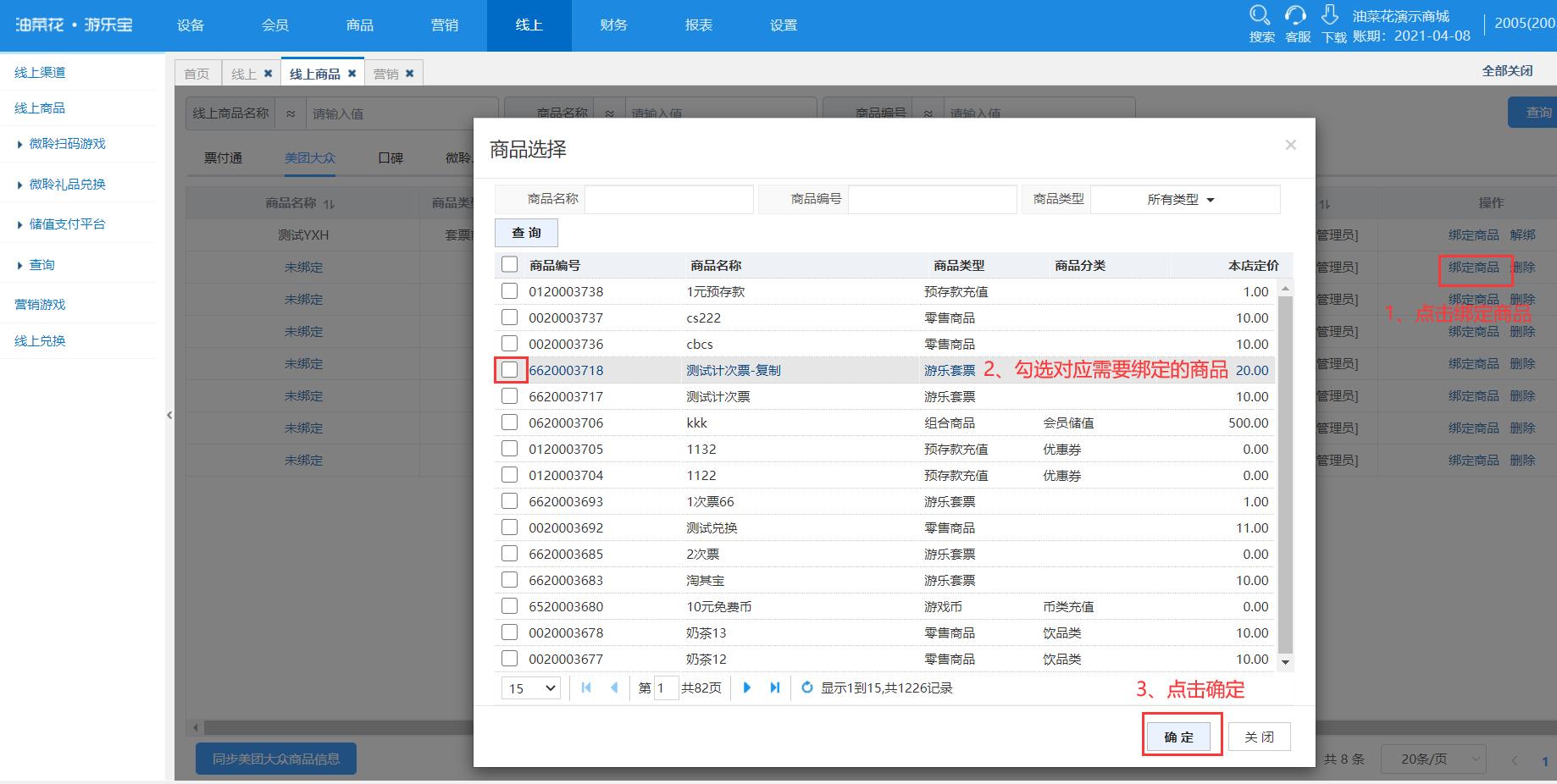Open 线上渠道 in sidebar
Viewport: 1557px width, 784px height.
[x=40, y=72]
